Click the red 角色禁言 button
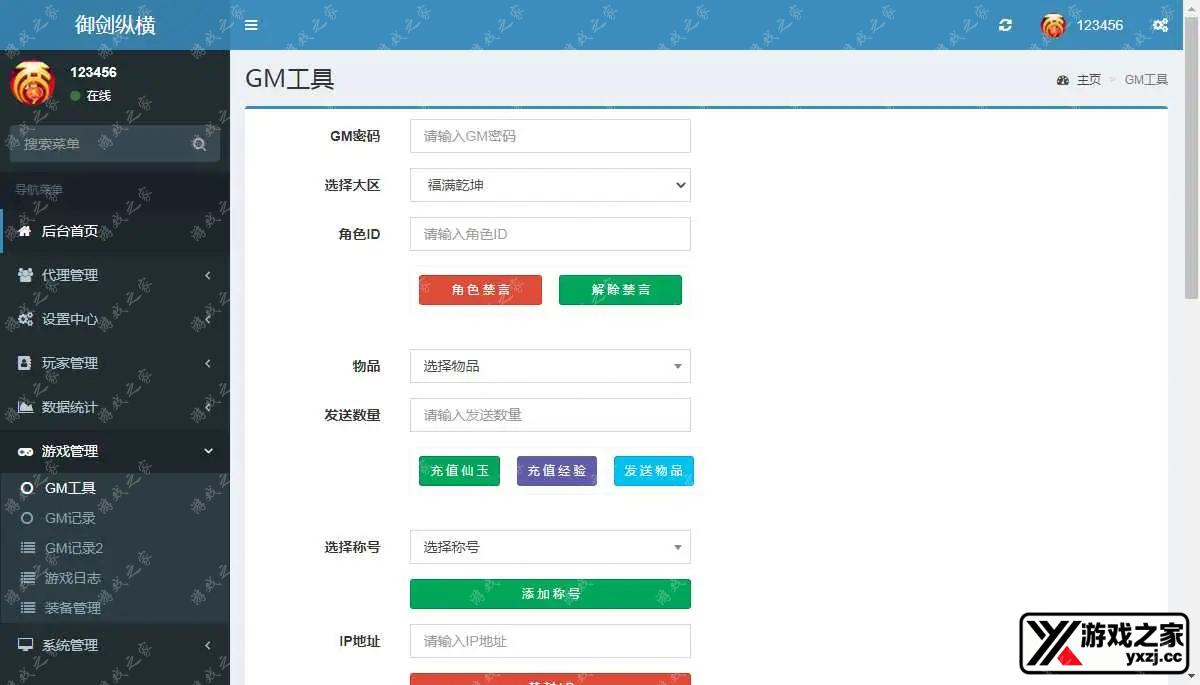This screenshot has width=1200, height=685. click(480, 290)
